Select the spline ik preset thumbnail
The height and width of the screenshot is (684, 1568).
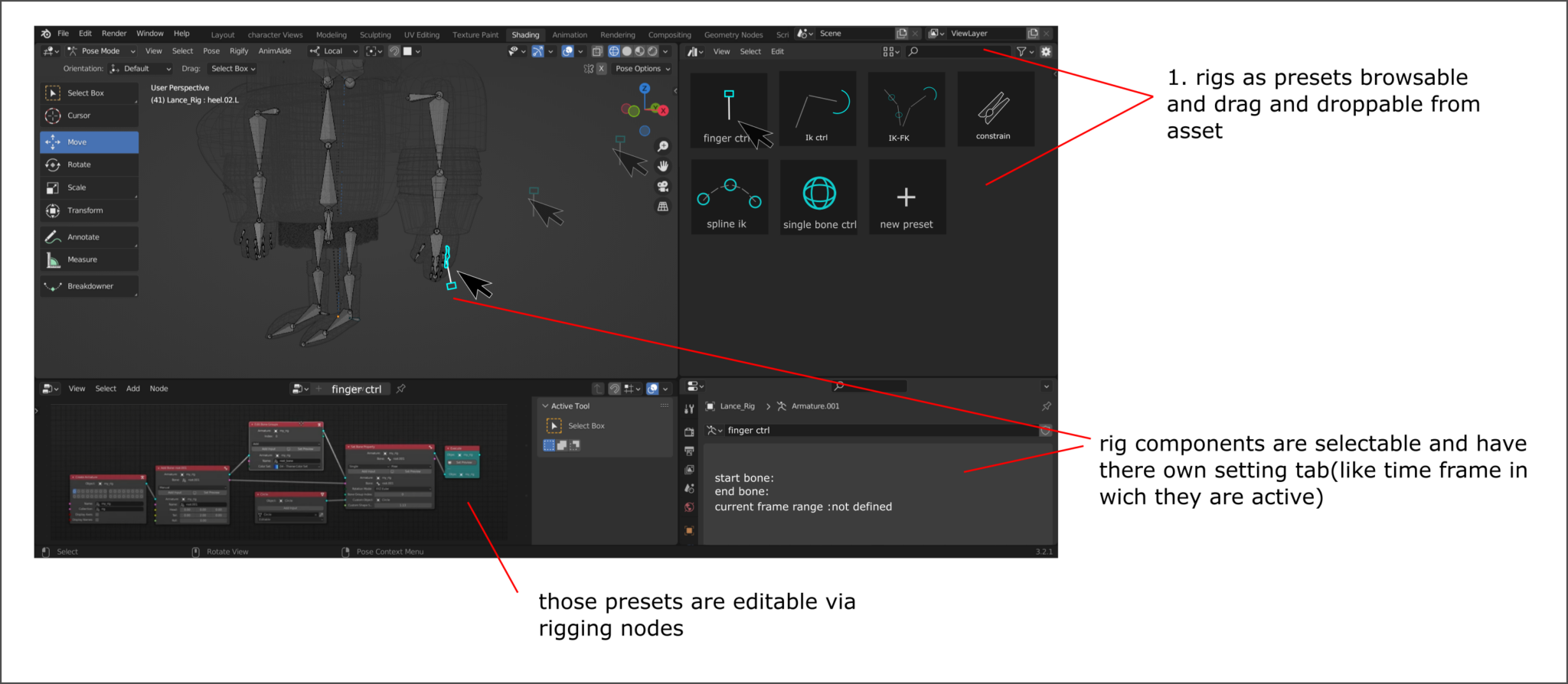pos(728,197)
